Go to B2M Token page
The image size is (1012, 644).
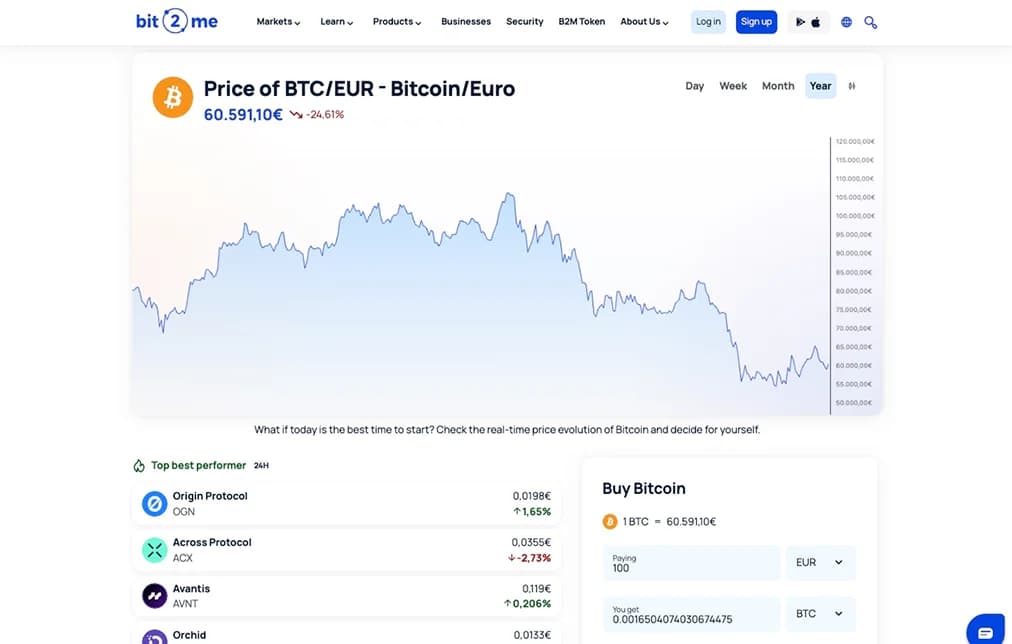click(x=582, y=22)
